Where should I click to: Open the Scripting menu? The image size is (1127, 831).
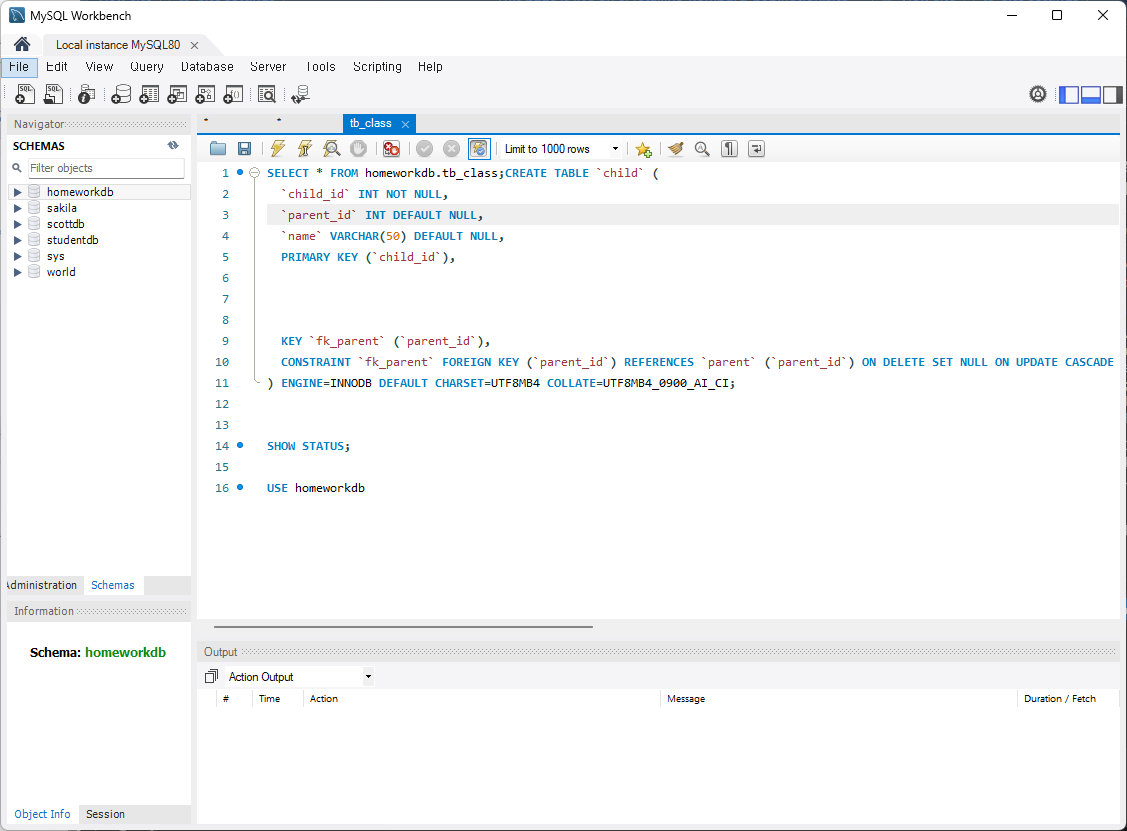tap(377, 66)
